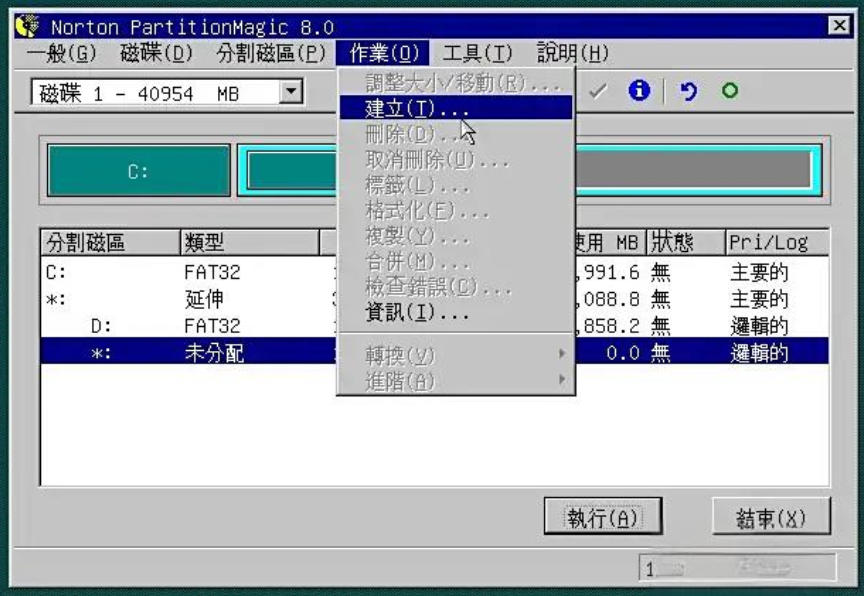Open the 說明(H) menu
Screen dimensions: 864x596
573,53
